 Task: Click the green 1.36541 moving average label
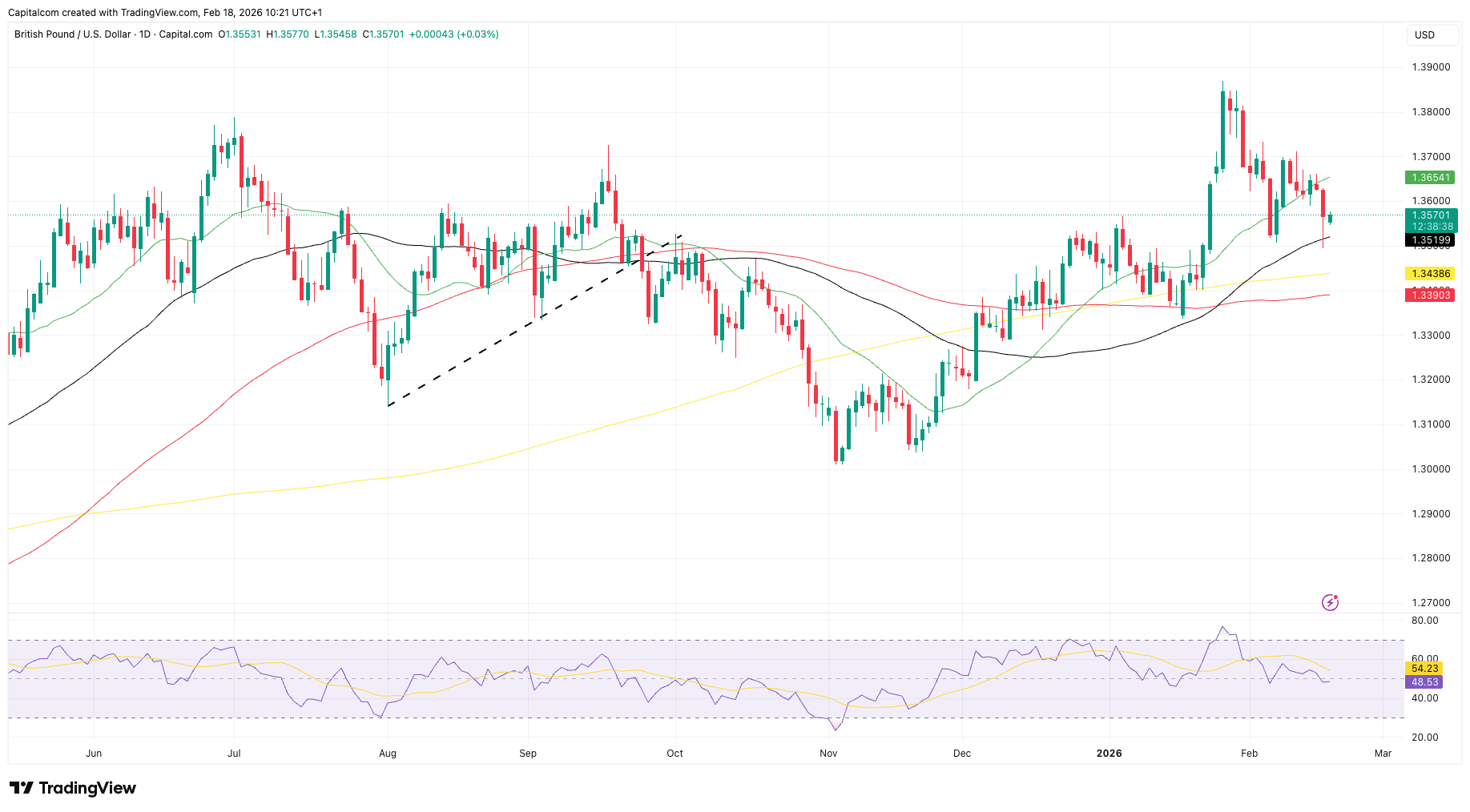coord(1430,178)
